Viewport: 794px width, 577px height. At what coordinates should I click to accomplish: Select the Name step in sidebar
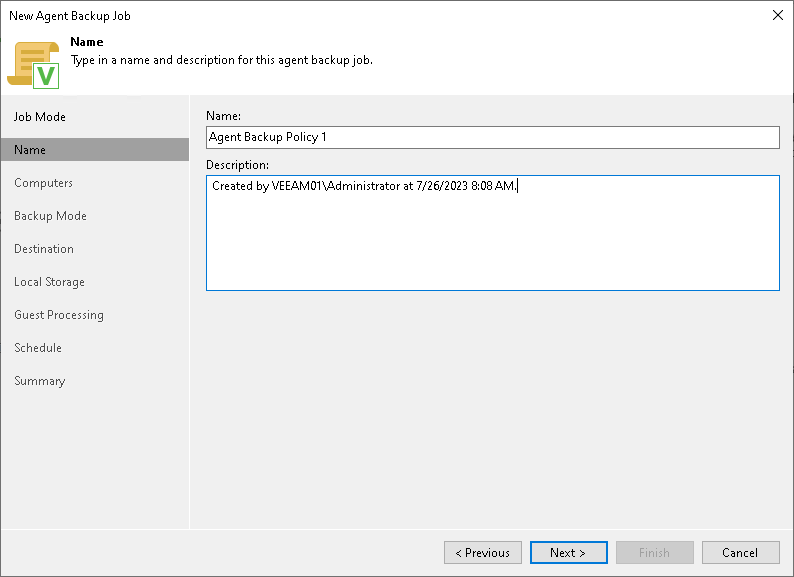click(x=30, y=150)
